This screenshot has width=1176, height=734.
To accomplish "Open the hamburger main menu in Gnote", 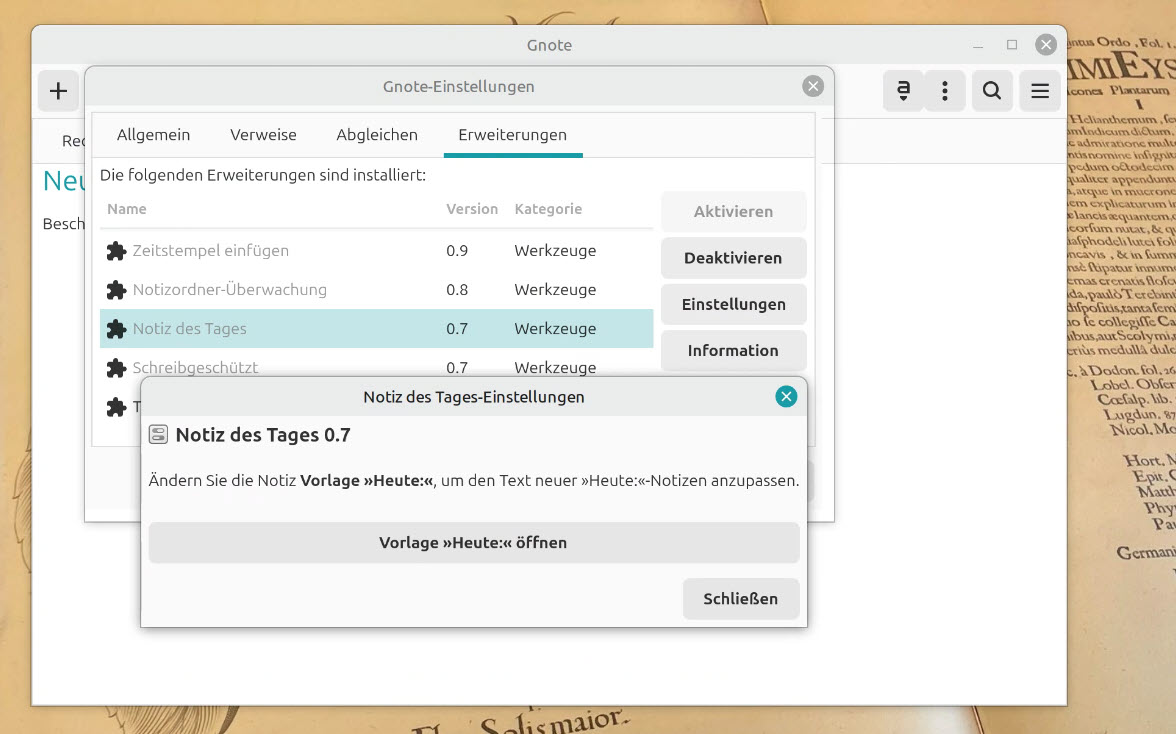I will [x=1040, y=91].
